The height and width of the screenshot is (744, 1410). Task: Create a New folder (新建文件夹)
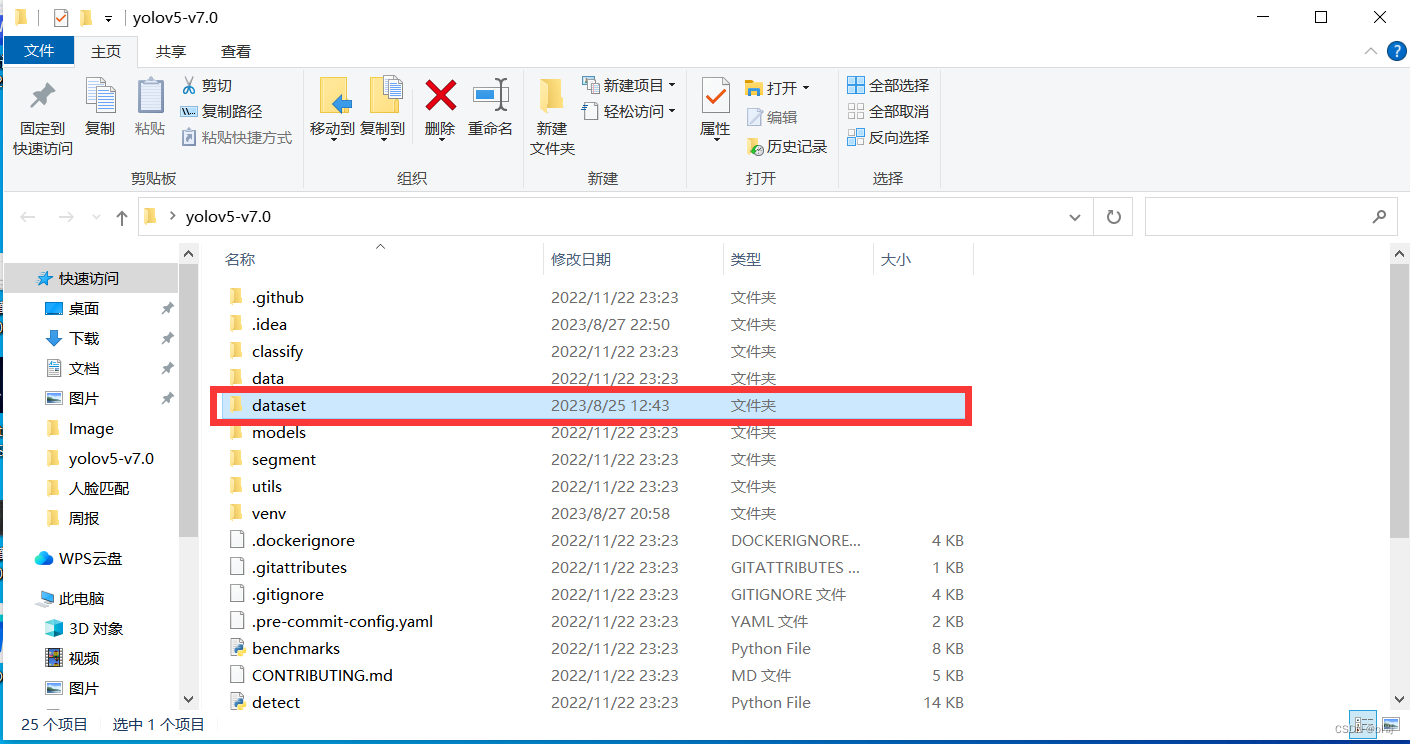[552, 116]
